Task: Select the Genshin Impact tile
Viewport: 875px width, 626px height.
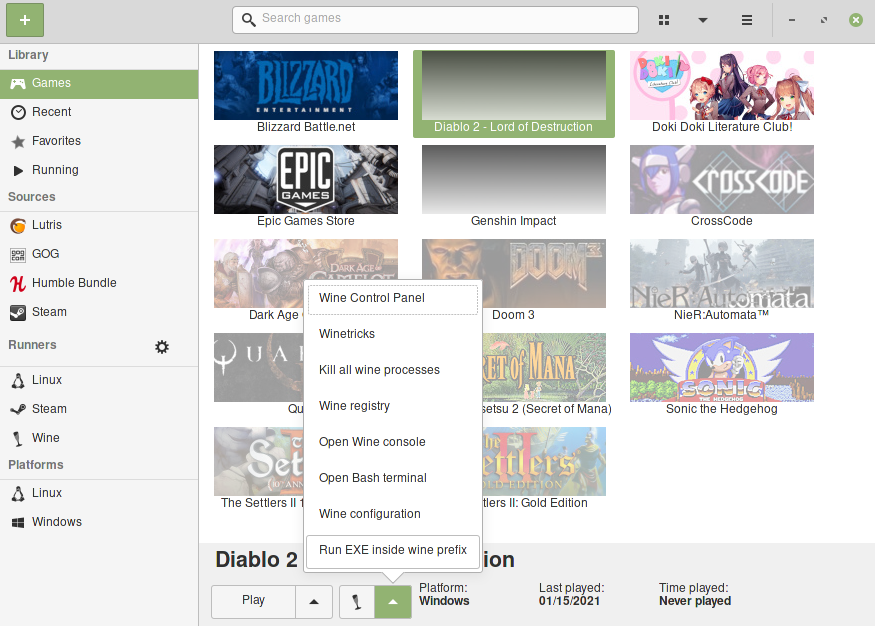Action: click(x=514, y=187)
